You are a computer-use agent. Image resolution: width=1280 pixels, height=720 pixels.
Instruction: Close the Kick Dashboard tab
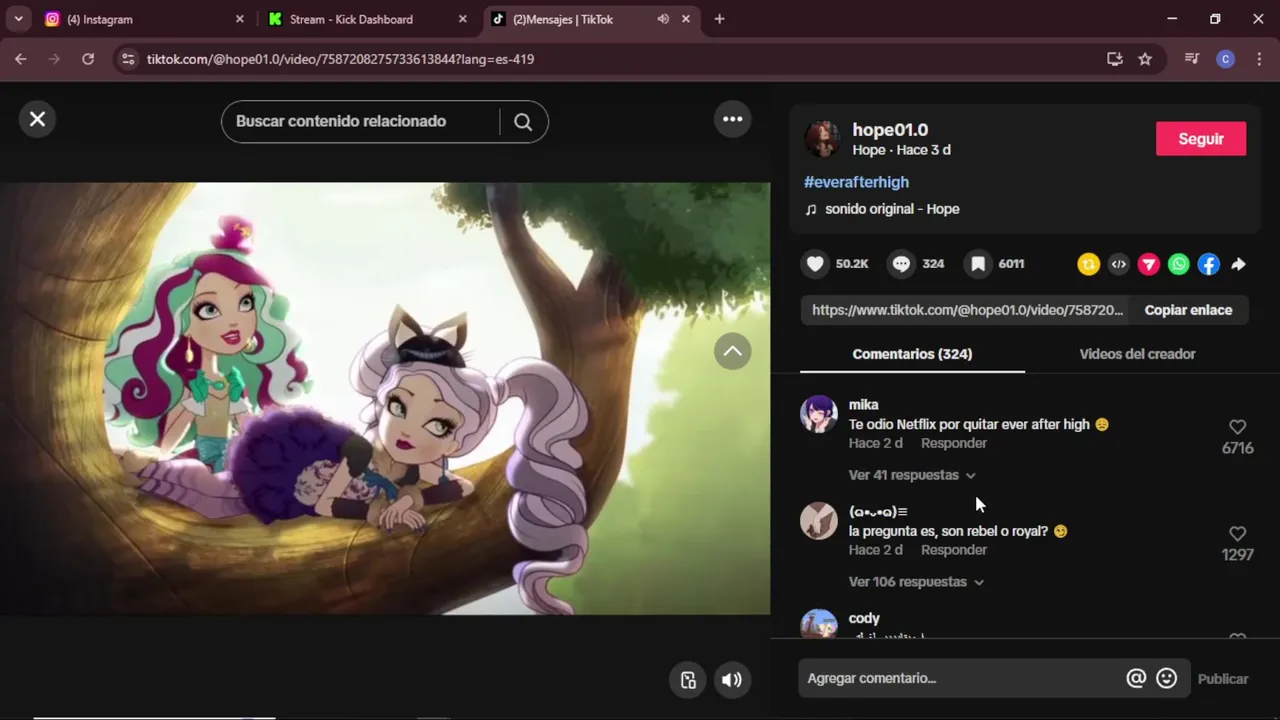coord(462,19)
